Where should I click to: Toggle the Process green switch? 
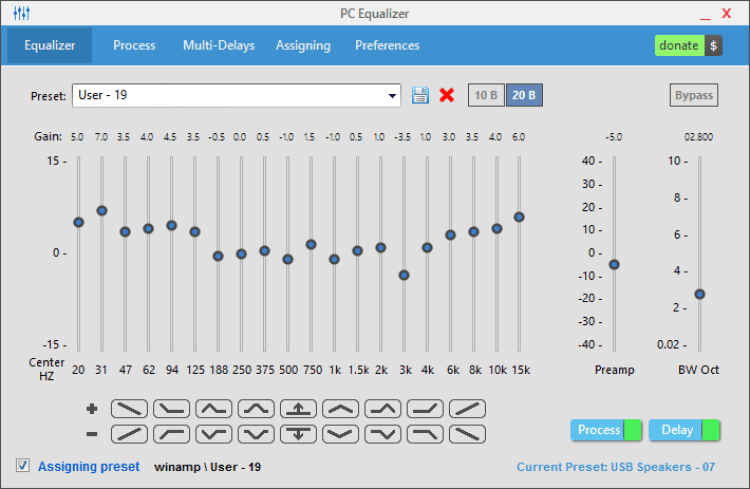632,430
